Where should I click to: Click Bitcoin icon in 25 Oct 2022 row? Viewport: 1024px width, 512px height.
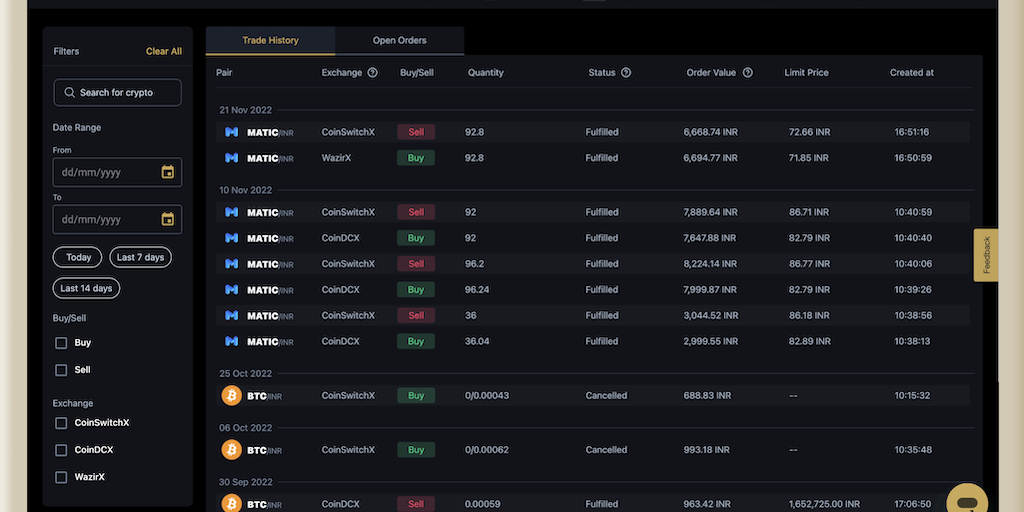[231, 396]
